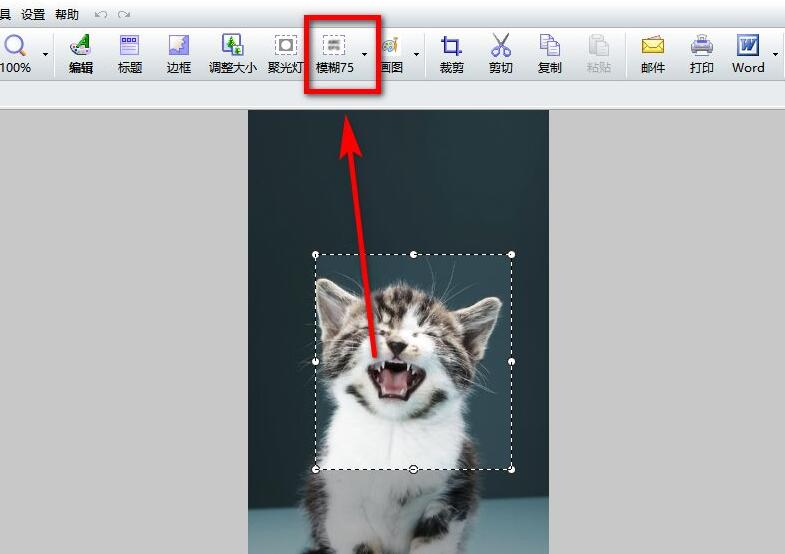Open the 调整大小 (Resize) tool

click(232, 53)
